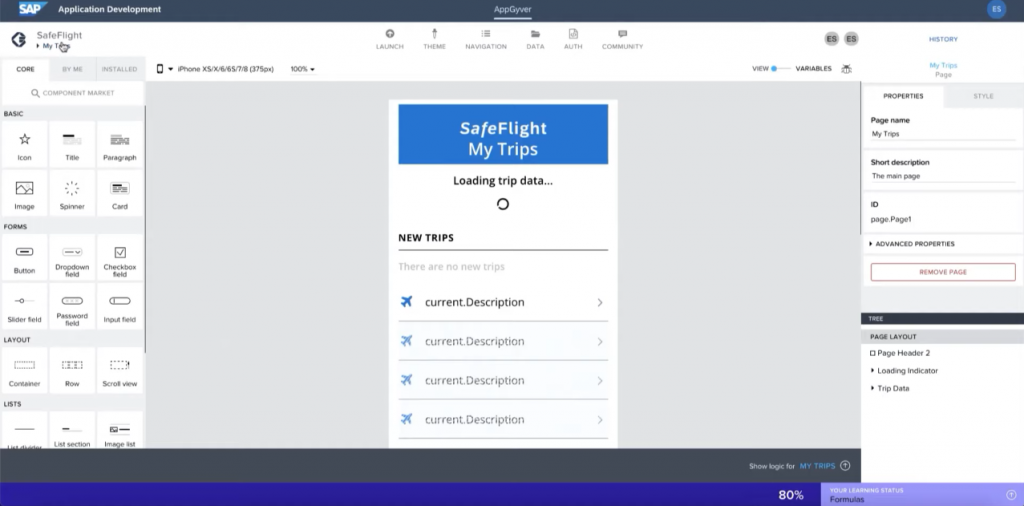Click the Launch icon in top toolbar
The image size is (1024, 506).
(x=389, y=39)
